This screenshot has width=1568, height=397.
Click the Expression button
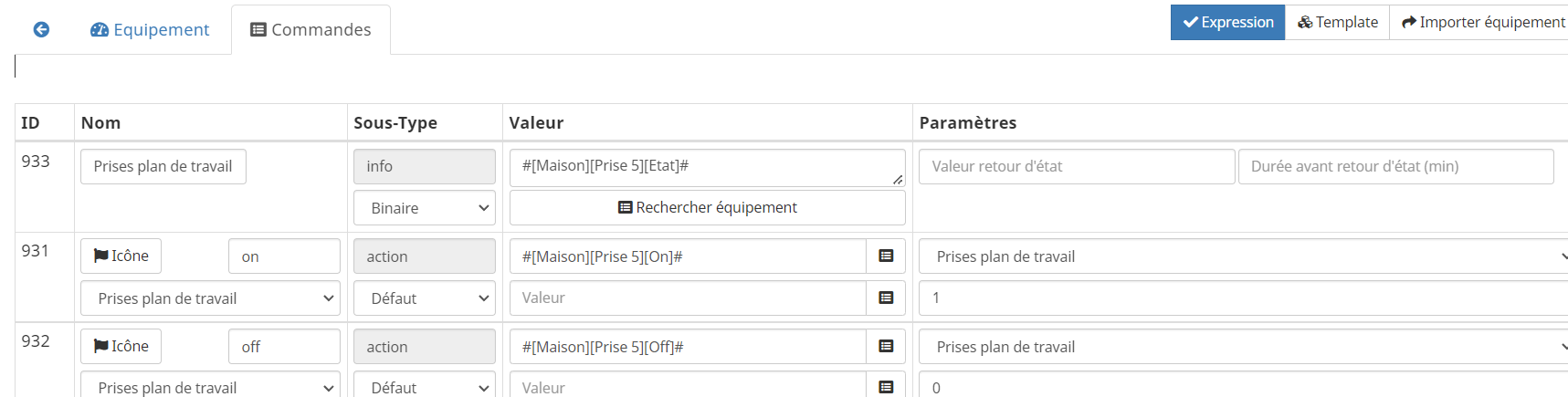1227,22
